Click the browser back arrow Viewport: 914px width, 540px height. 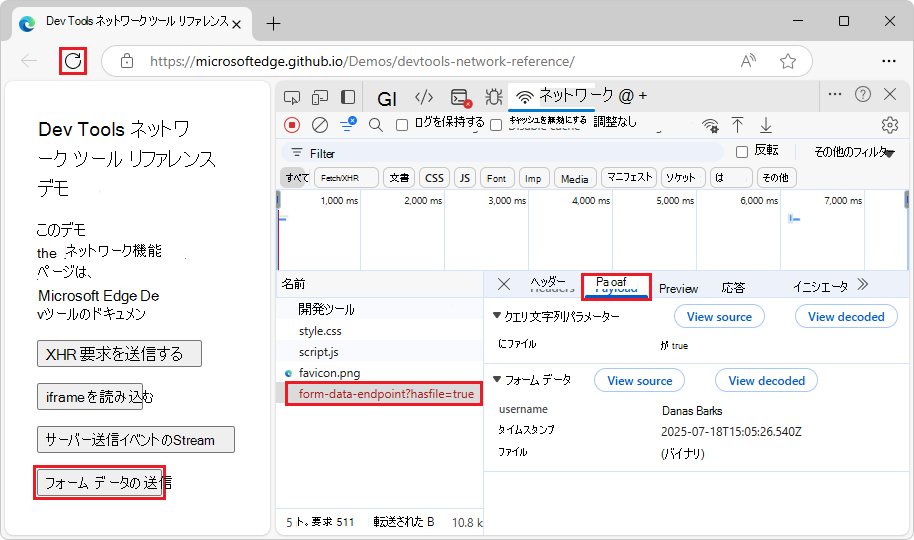click(x=29, y=61)
